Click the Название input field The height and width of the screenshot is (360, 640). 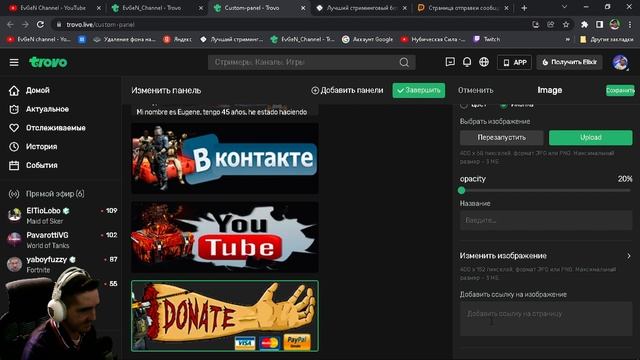(x=546, y=220)
